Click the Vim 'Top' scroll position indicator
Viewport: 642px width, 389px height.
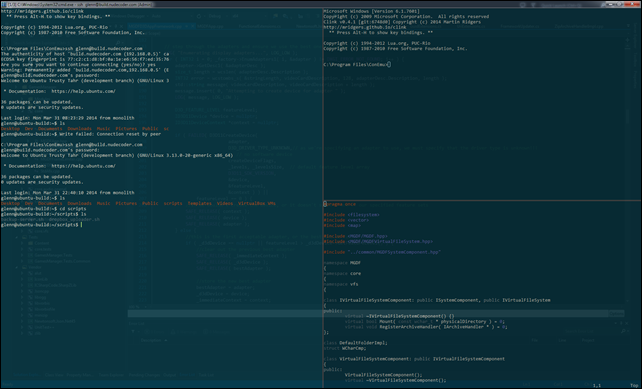tap(634, 386)
